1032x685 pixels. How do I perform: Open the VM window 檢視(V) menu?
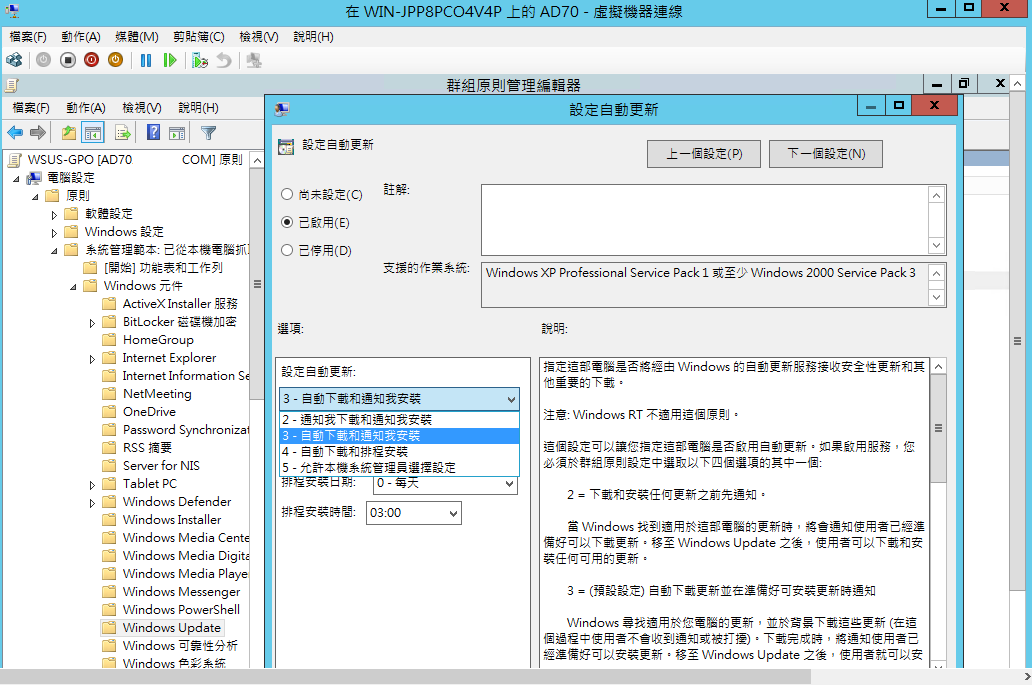(259, 37)
